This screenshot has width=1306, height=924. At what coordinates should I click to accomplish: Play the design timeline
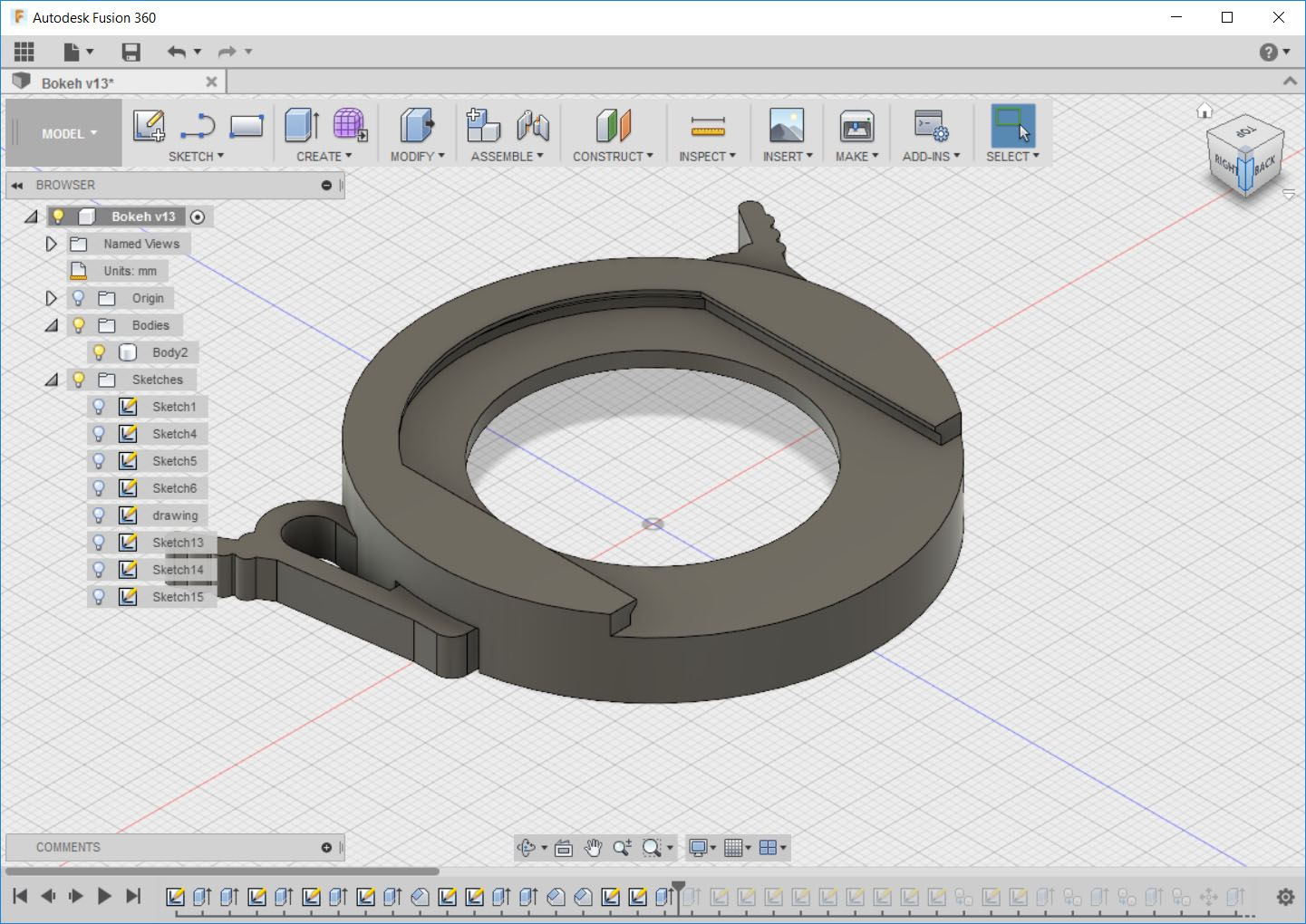[x=104, y=896]
